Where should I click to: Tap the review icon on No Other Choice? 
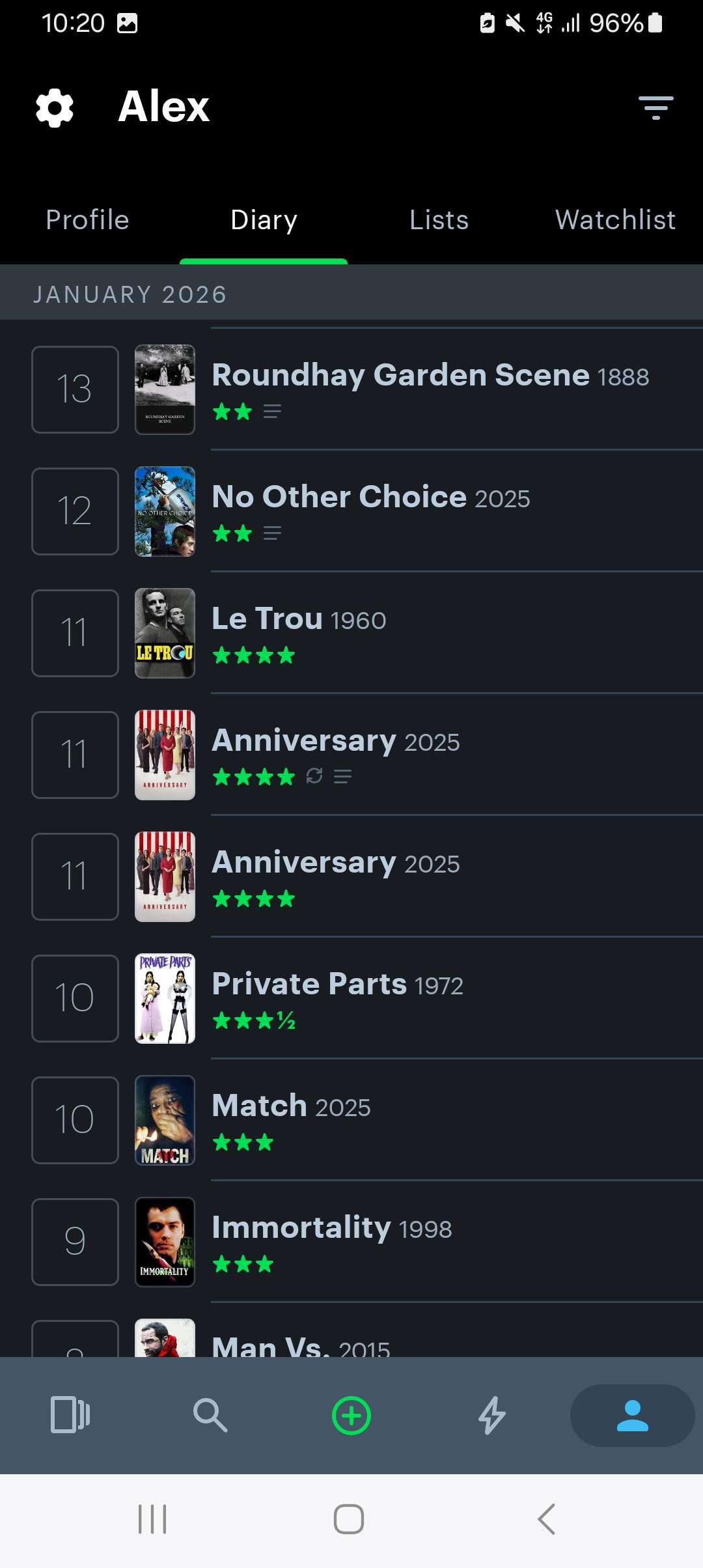pyautogui.click(x=272, y=533)
